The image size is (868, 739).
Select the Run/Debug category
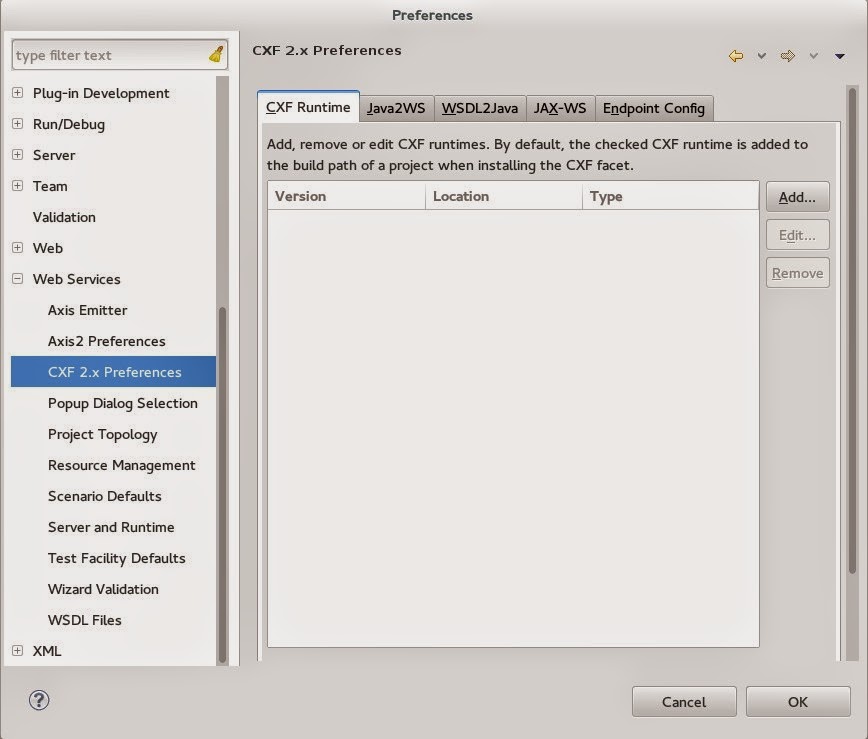pos(69,124)
